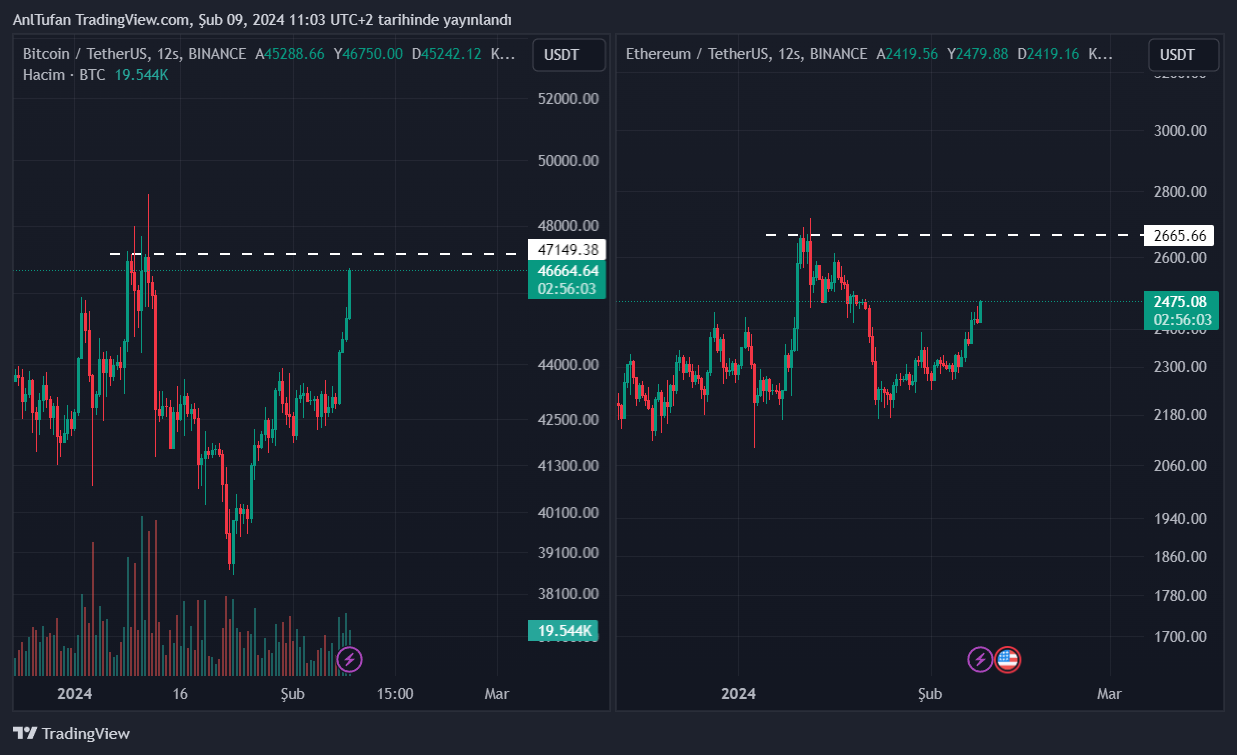
Task: Click the green 2475.08 current price label
Action: (1180, 301)
